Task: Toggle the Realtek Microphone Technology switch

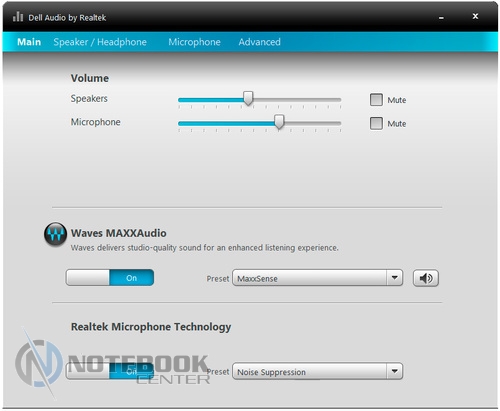Action: tap(110, 371)
